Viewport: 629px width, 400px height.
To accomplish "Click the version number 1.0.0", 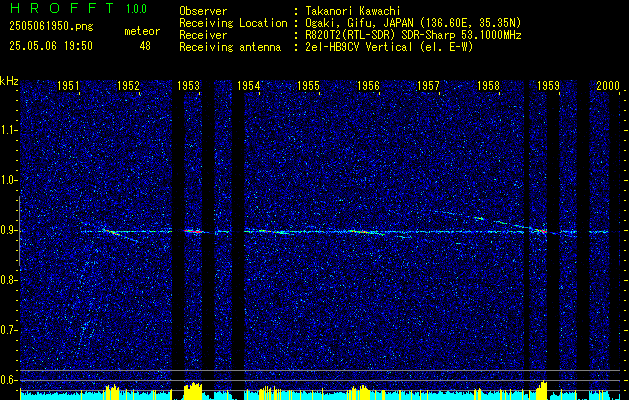I will [136, 9].
